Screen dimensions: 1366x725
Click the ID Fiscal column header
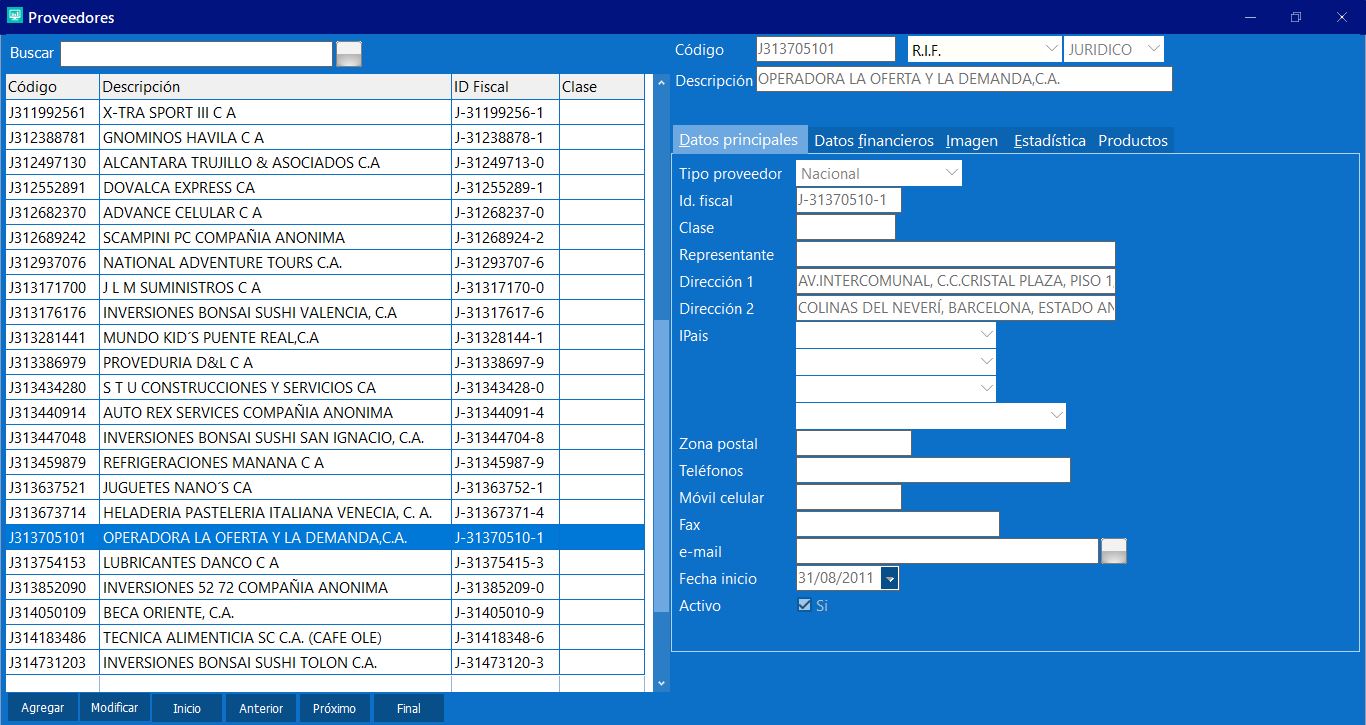[505, 87]
